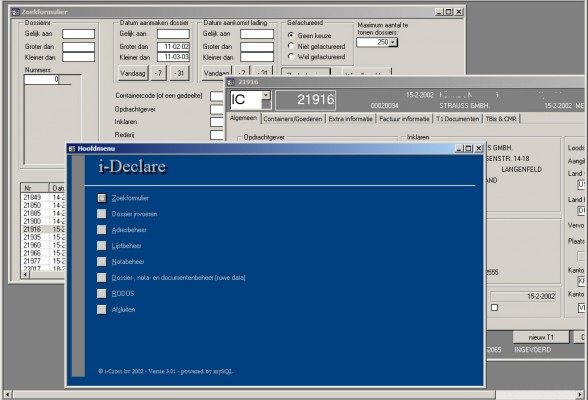The width and height of the screenshot is (588, 400).
Task: Click the -31 button under Datum aanmaken dossier
Action: pyautogui.click(x=180, y=73)
